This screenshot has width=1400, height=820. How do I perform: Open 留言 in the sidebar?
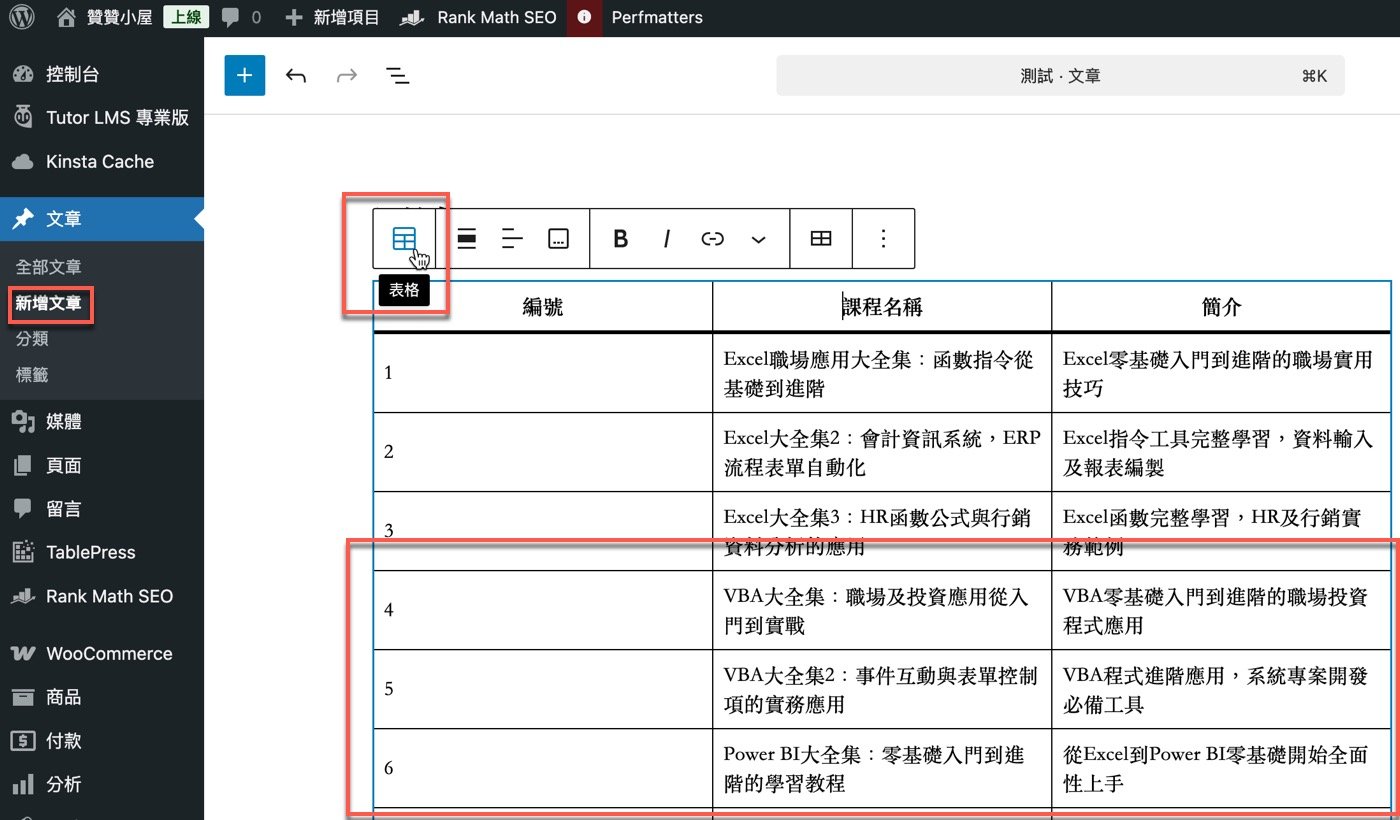102,509
